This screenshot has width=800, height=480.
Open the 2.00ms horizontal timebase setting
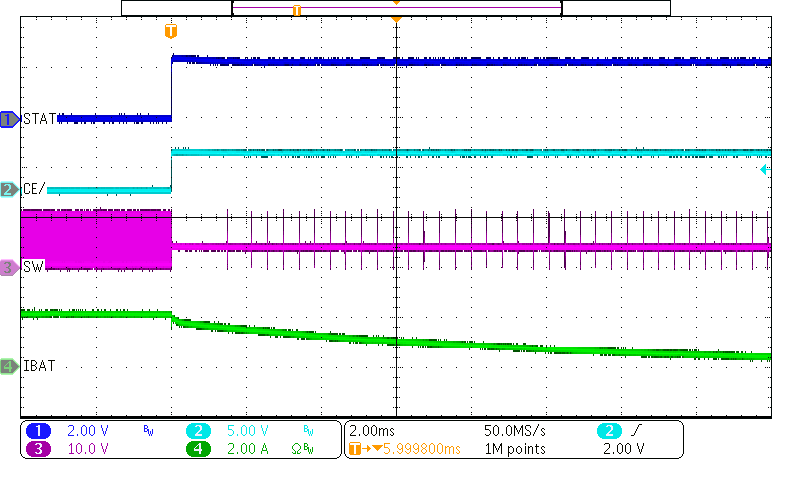[372, 430]
